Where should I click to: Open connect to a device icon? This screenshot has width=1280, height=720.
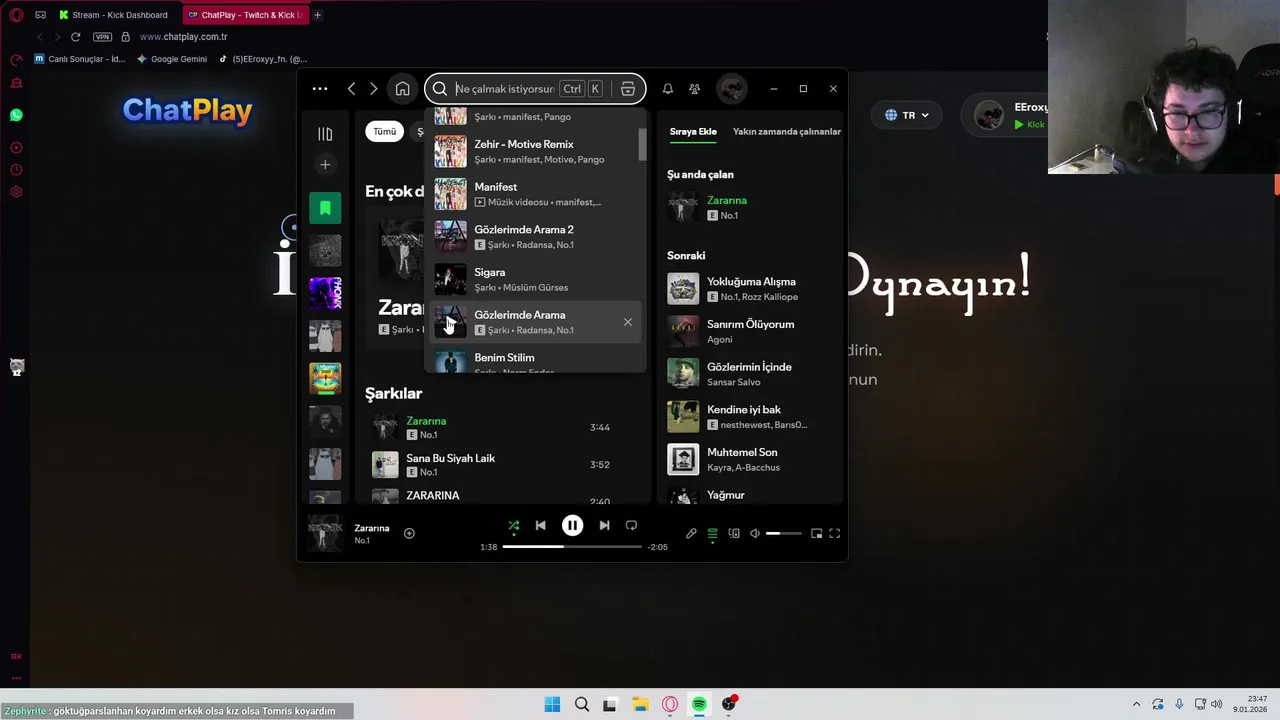[734, 534]
